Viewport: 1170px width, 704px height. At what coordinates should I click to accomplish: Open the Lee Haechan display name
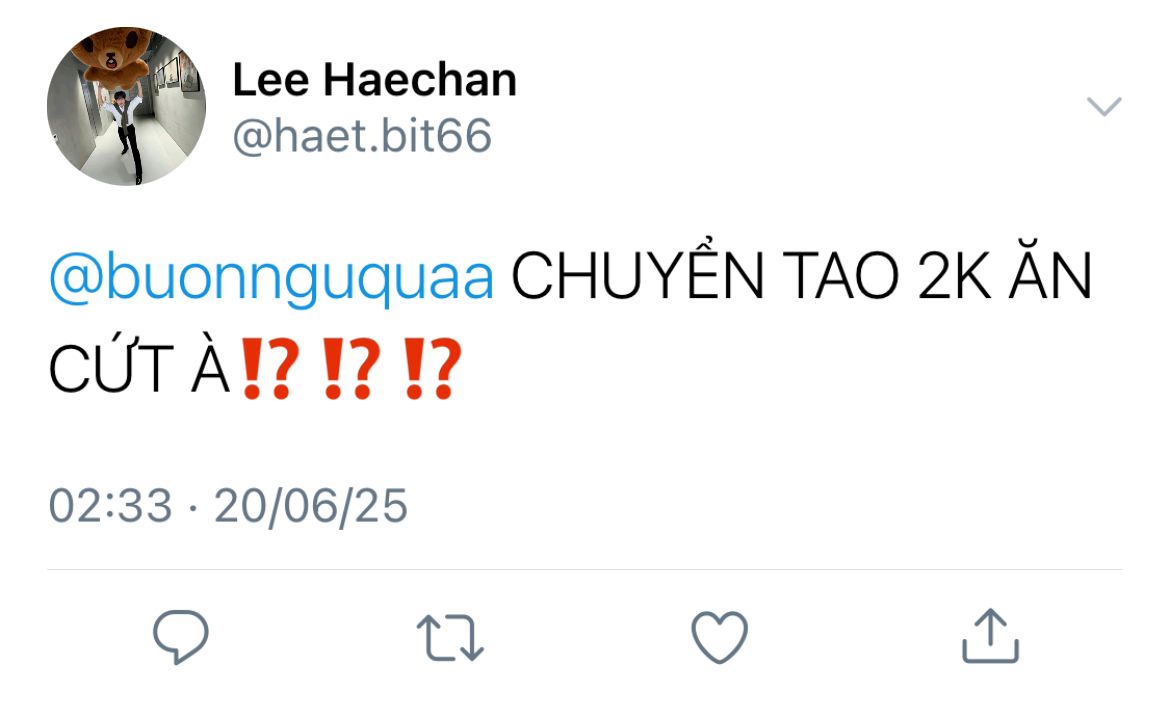[x=375, y=79]
